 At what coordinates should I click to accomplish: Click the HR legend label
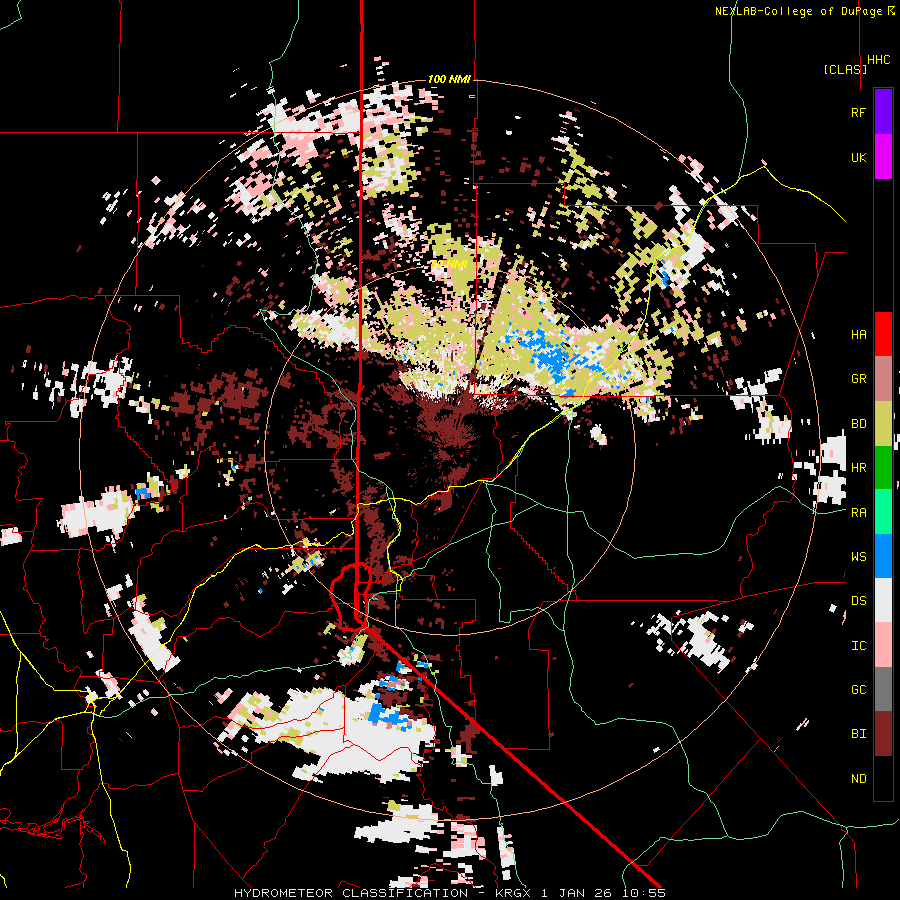pyautogui.click(x=858, y=468)
